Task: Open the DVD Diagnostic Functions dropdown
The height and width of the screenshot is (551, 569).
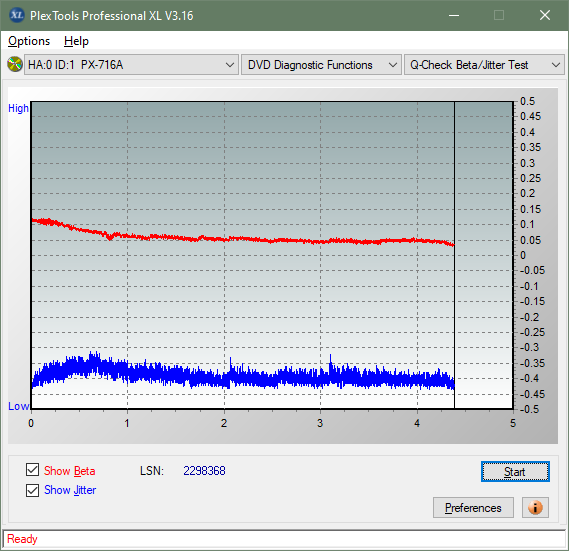Action: [x=321, y=65]
